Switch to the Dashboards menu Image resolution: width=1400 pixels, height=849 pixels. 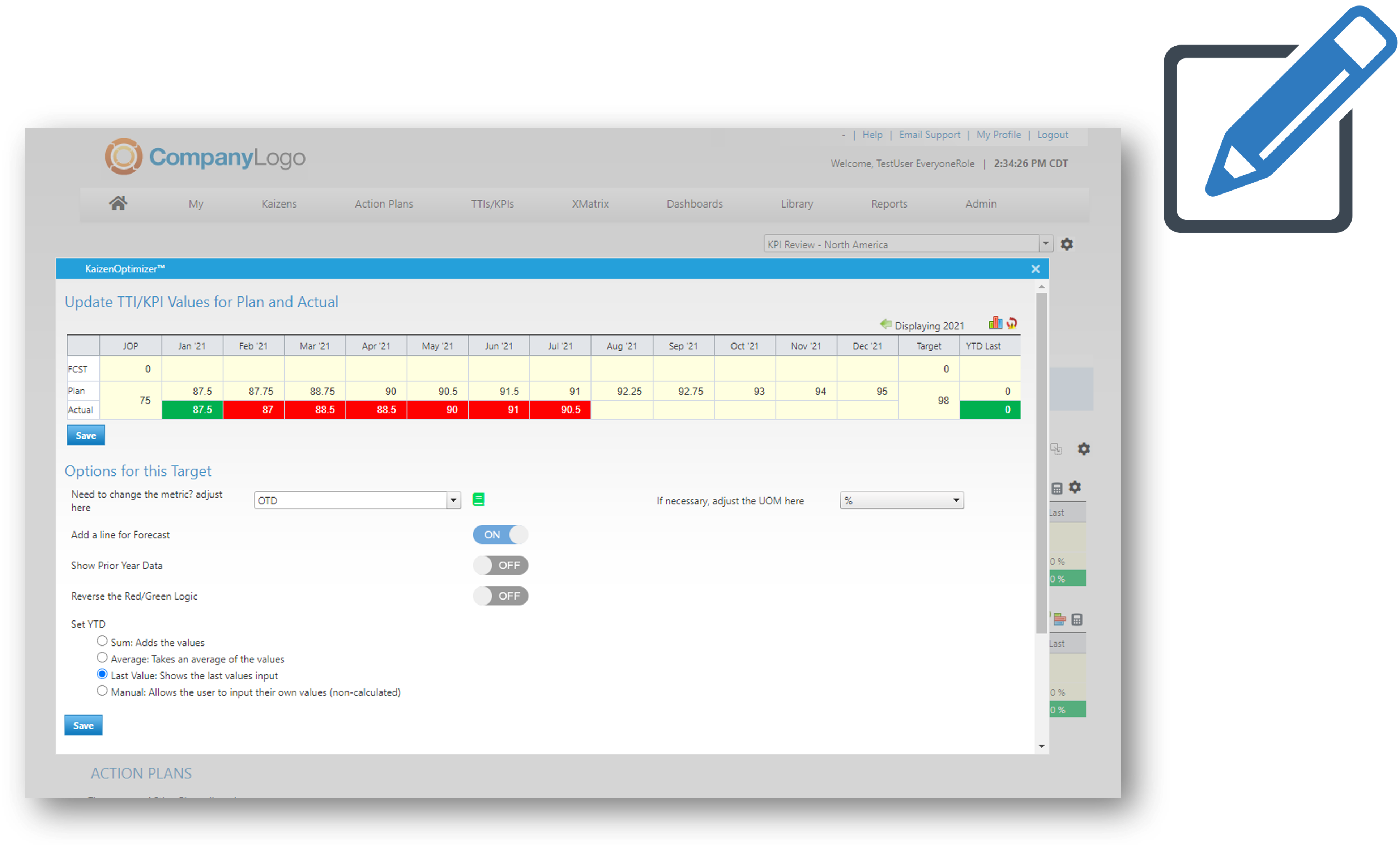tap(694, 204)
